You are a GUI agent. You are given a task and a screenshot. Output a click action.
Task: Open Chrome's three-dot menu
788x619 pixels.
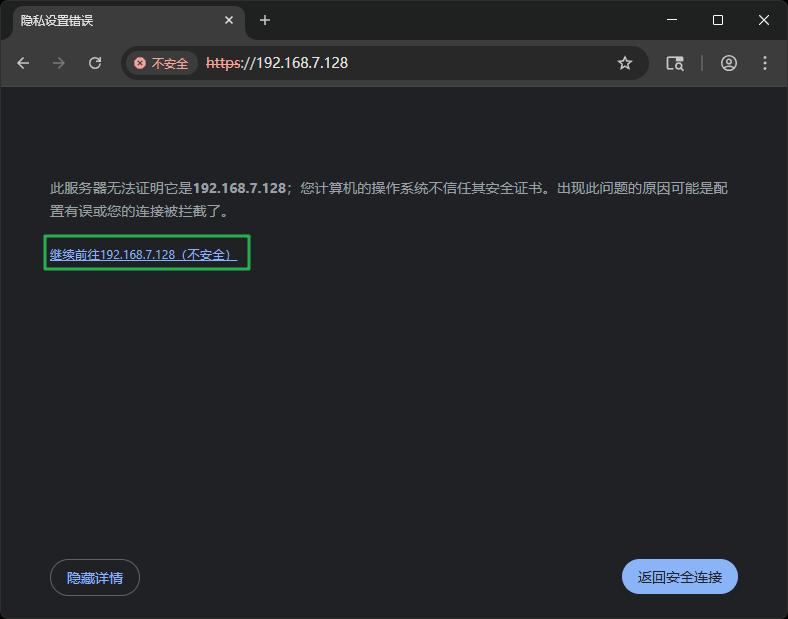click(765, 63)
